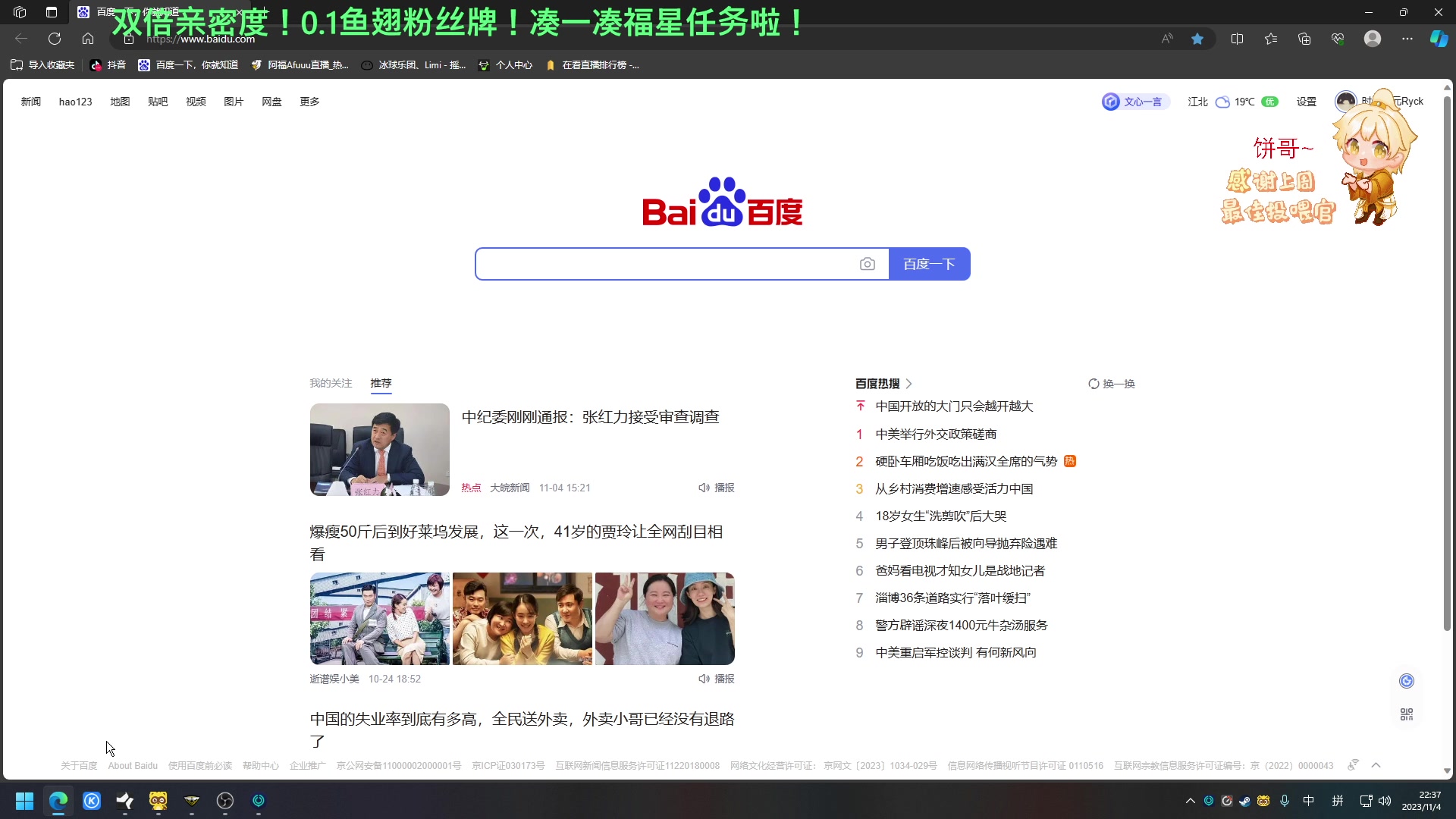Toggle the read aloud icon in address bar

click(x=1167, y=39)
